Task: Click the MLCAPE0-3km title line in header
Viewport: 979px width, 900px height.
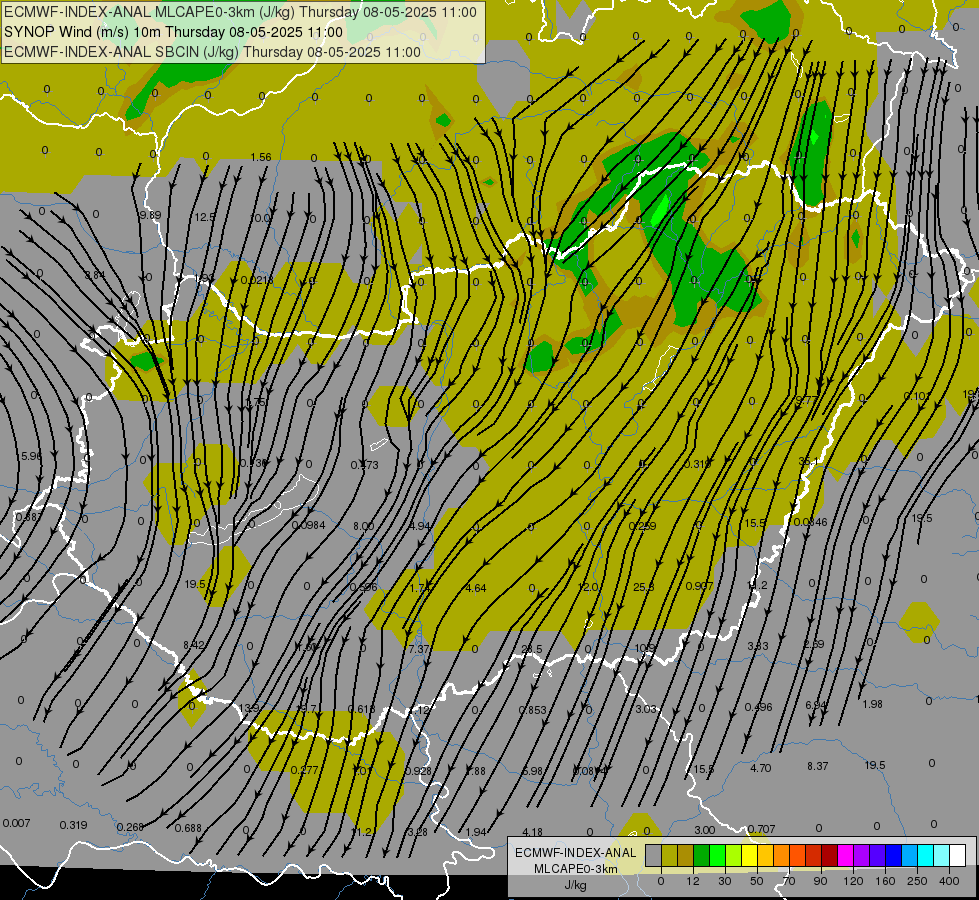Action: tap(240, 12)
